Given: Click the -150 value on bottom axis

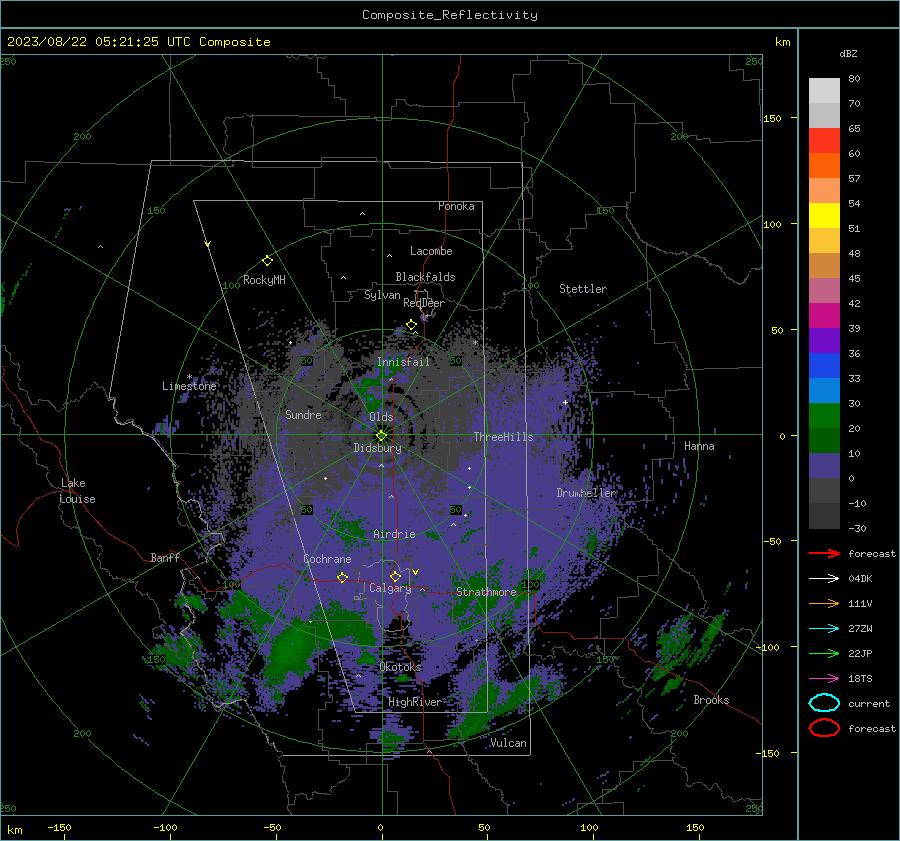Looking at the screenshot, I should [x=59, y=827].
